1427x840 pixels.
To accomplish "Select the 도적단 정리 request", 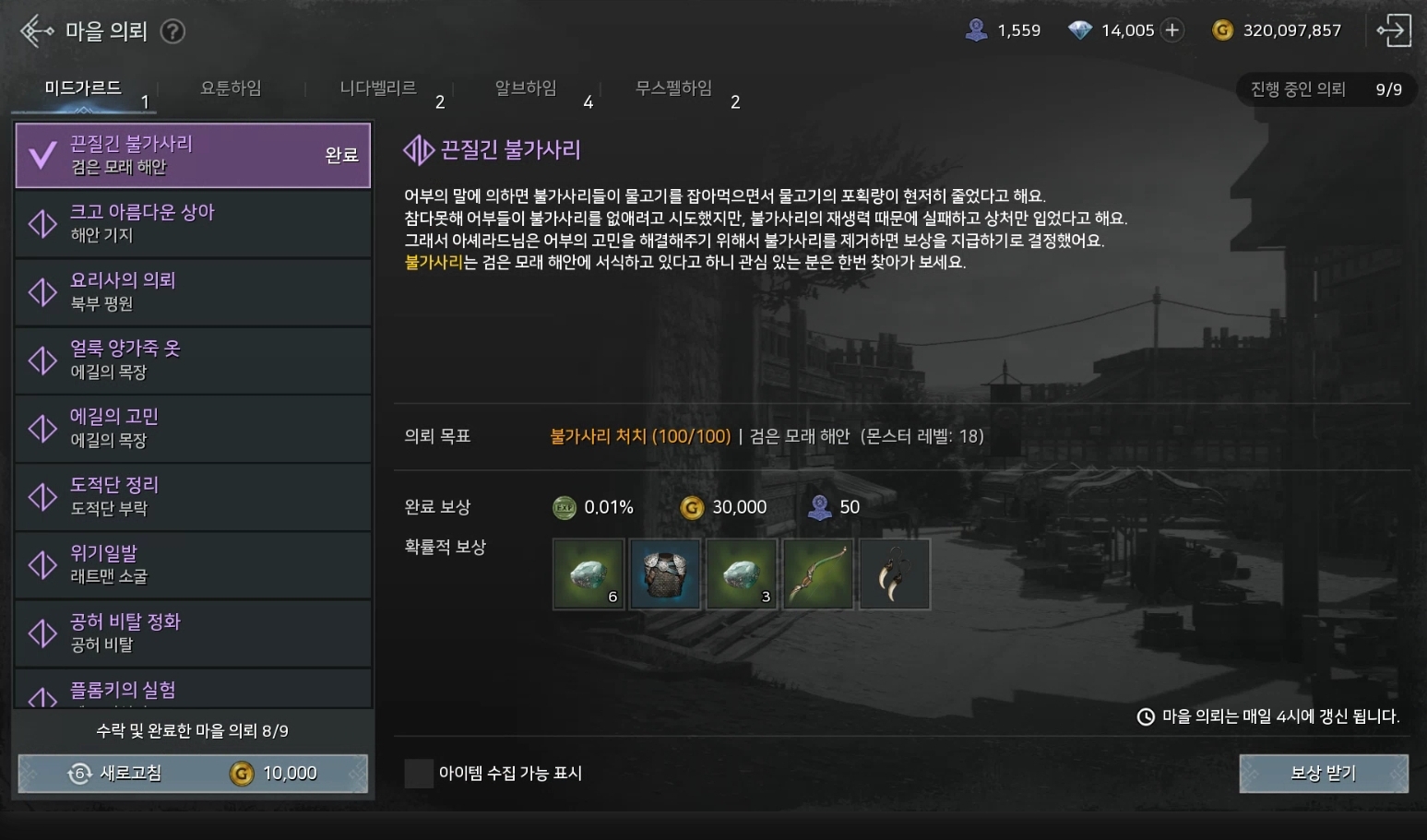I will [194, 496].
